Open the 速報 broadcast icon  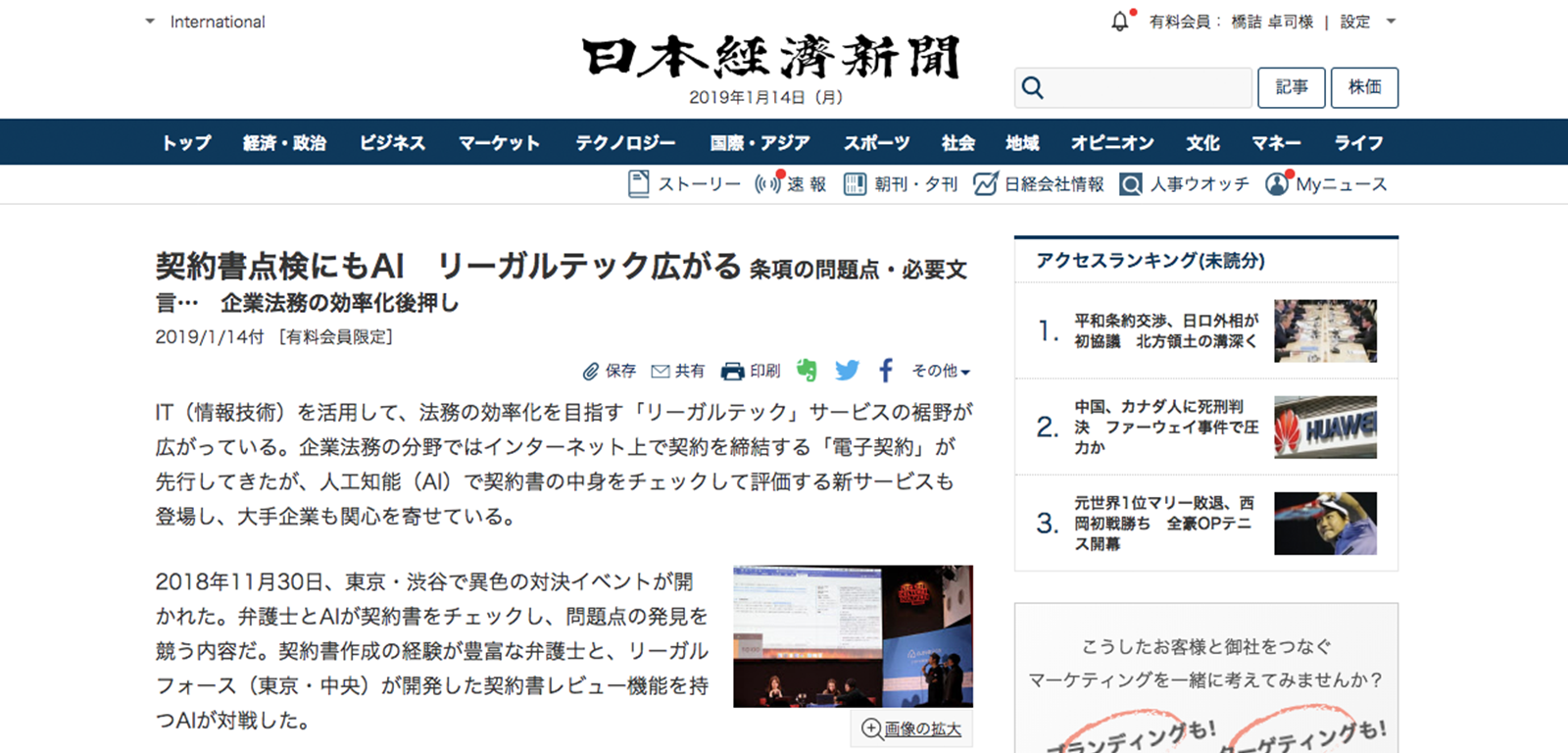[x=767, y=183]
